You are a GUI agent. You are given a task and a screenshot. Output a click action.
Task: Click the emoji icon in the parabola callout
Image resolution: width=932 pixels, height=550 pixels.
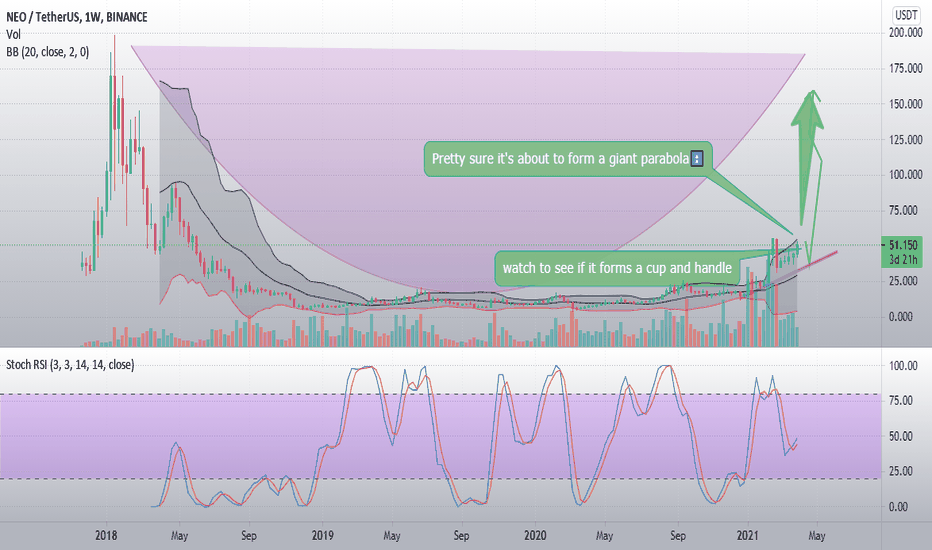(x=697, y=159)
